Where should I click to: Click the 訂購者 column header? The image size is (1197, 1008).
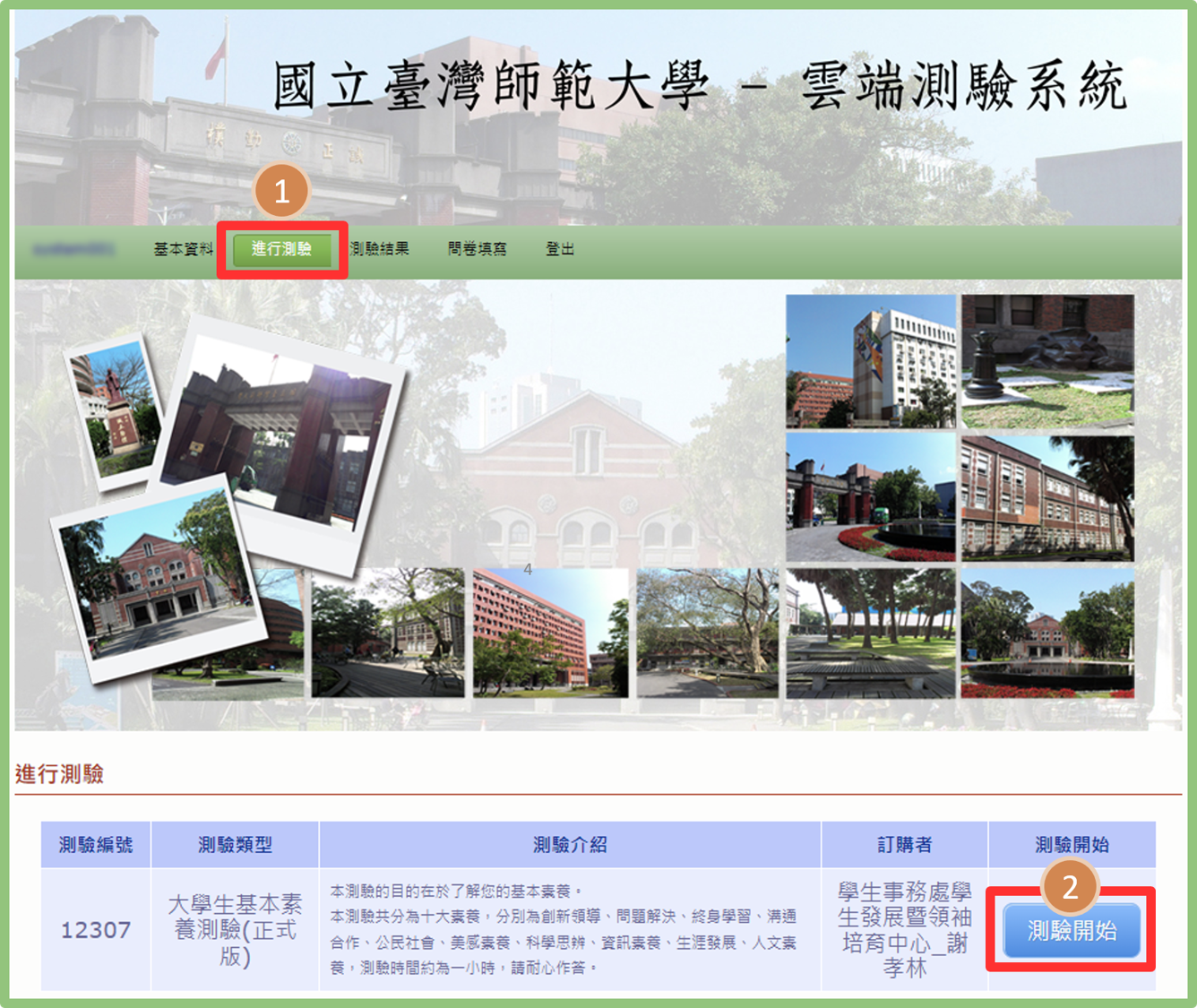click(x=904, y=844)
